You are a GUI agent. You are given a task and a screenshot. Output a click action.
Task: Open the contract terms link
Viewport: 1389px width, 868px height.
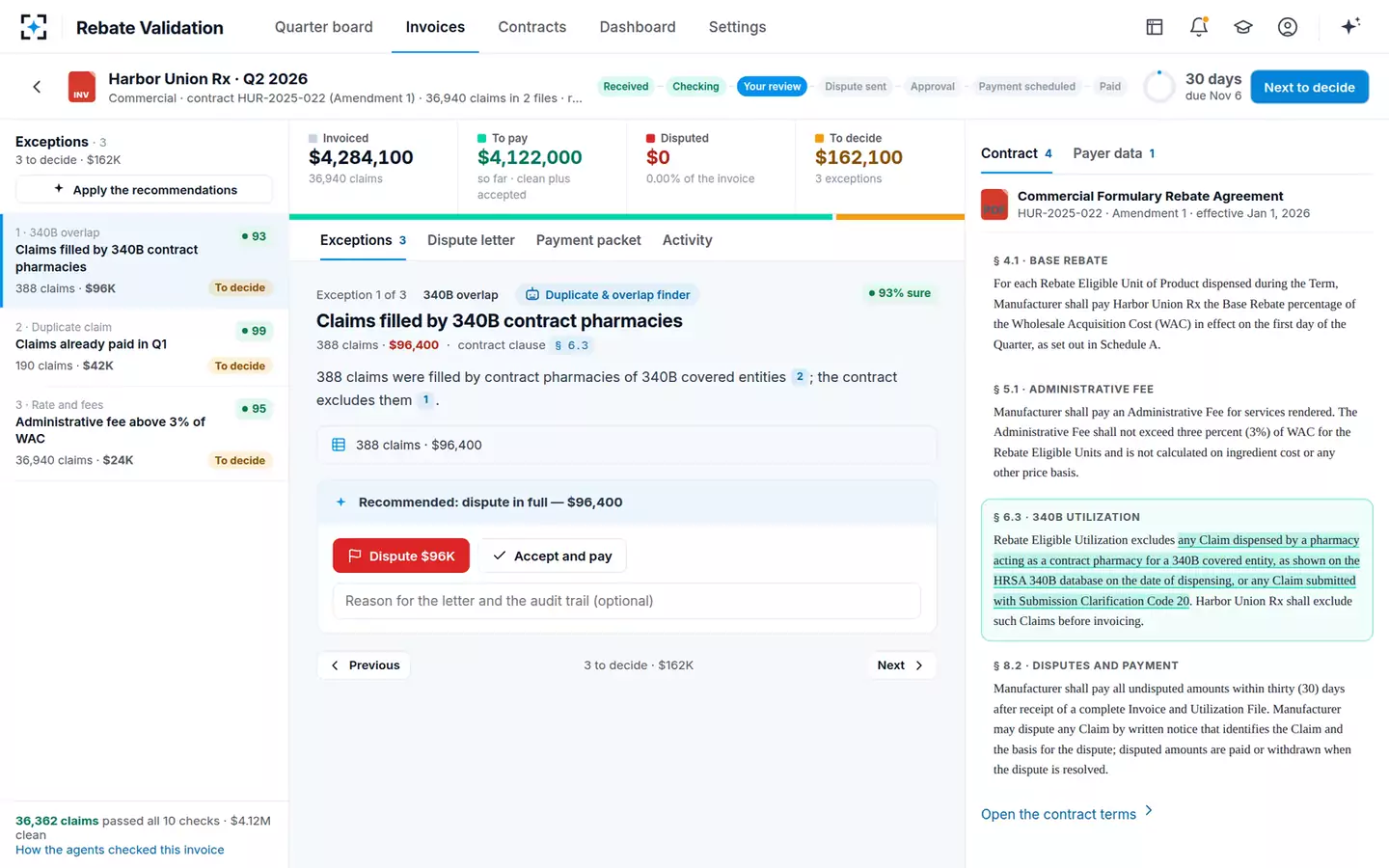1067,814
